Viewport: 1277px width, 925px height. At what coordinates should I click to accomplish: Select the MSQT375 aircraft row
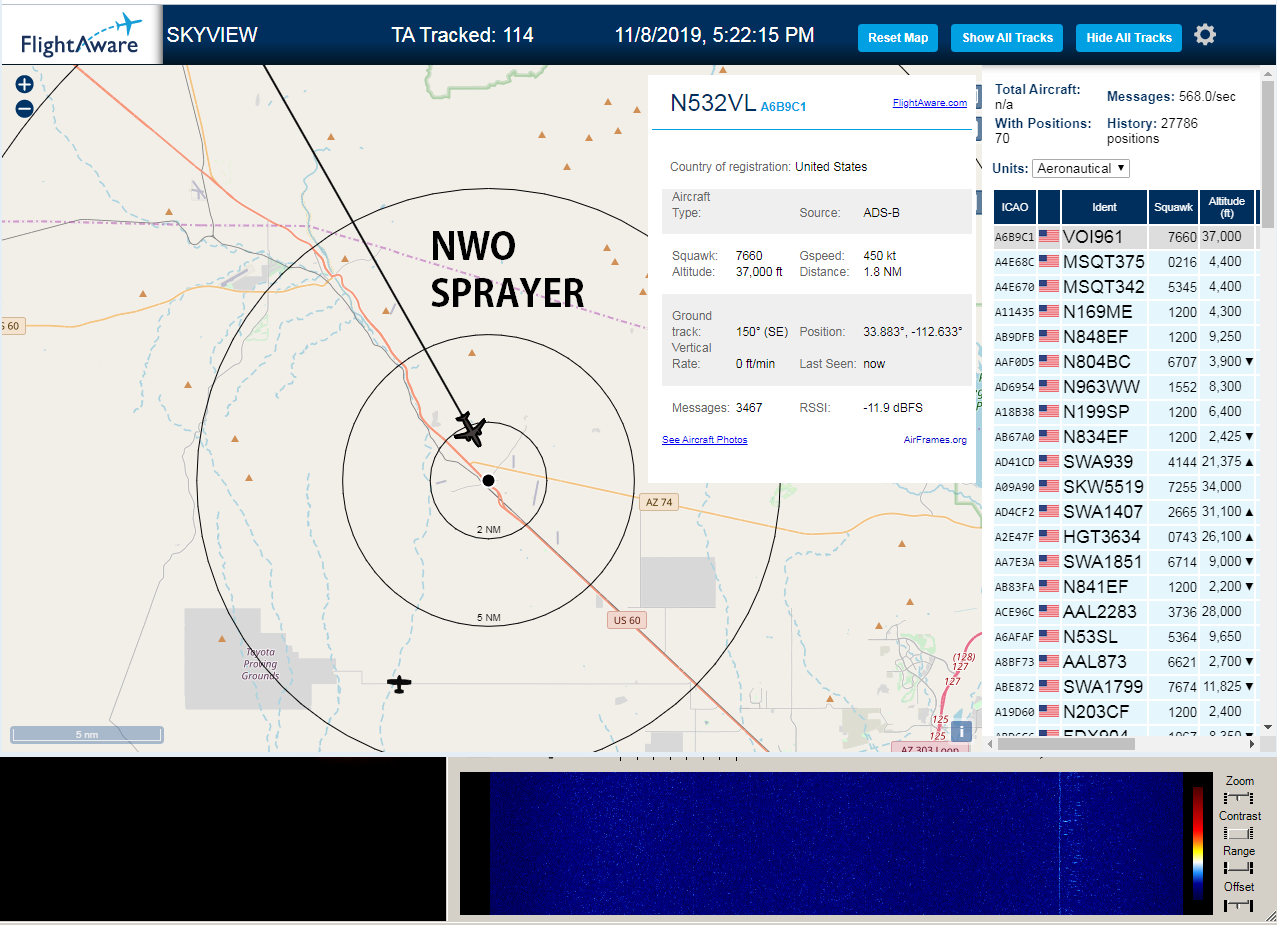point(1125,262)
